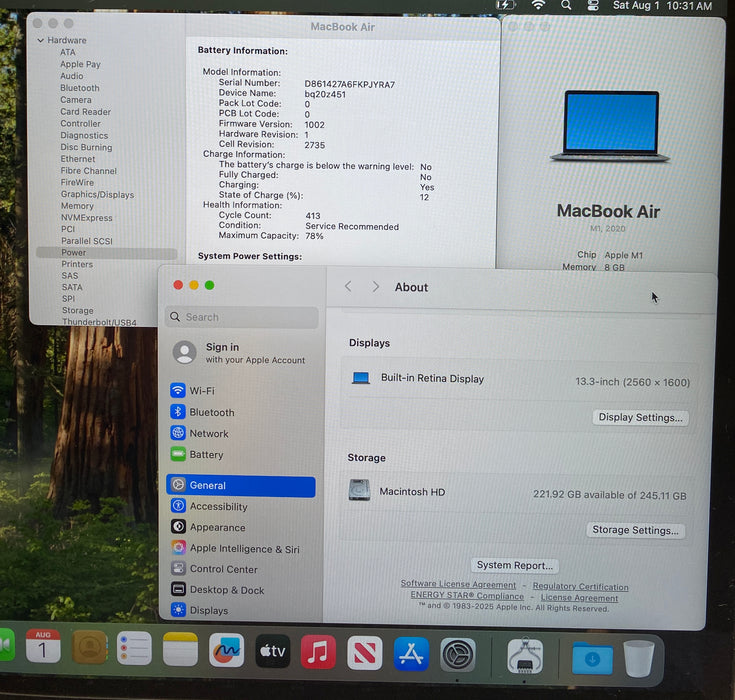Open Wi-Fi settings in sidebar
Image resolution: width=735 pixels, height=700 pixels.
(x=193, y=390)
